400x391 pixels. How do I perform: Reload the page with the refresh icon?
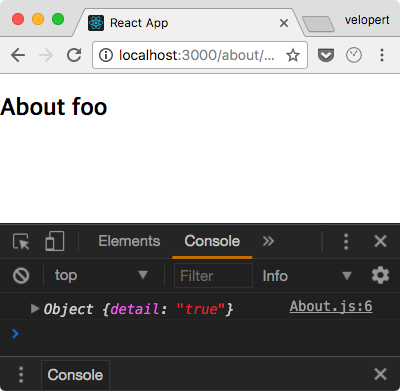click(74, 55)
